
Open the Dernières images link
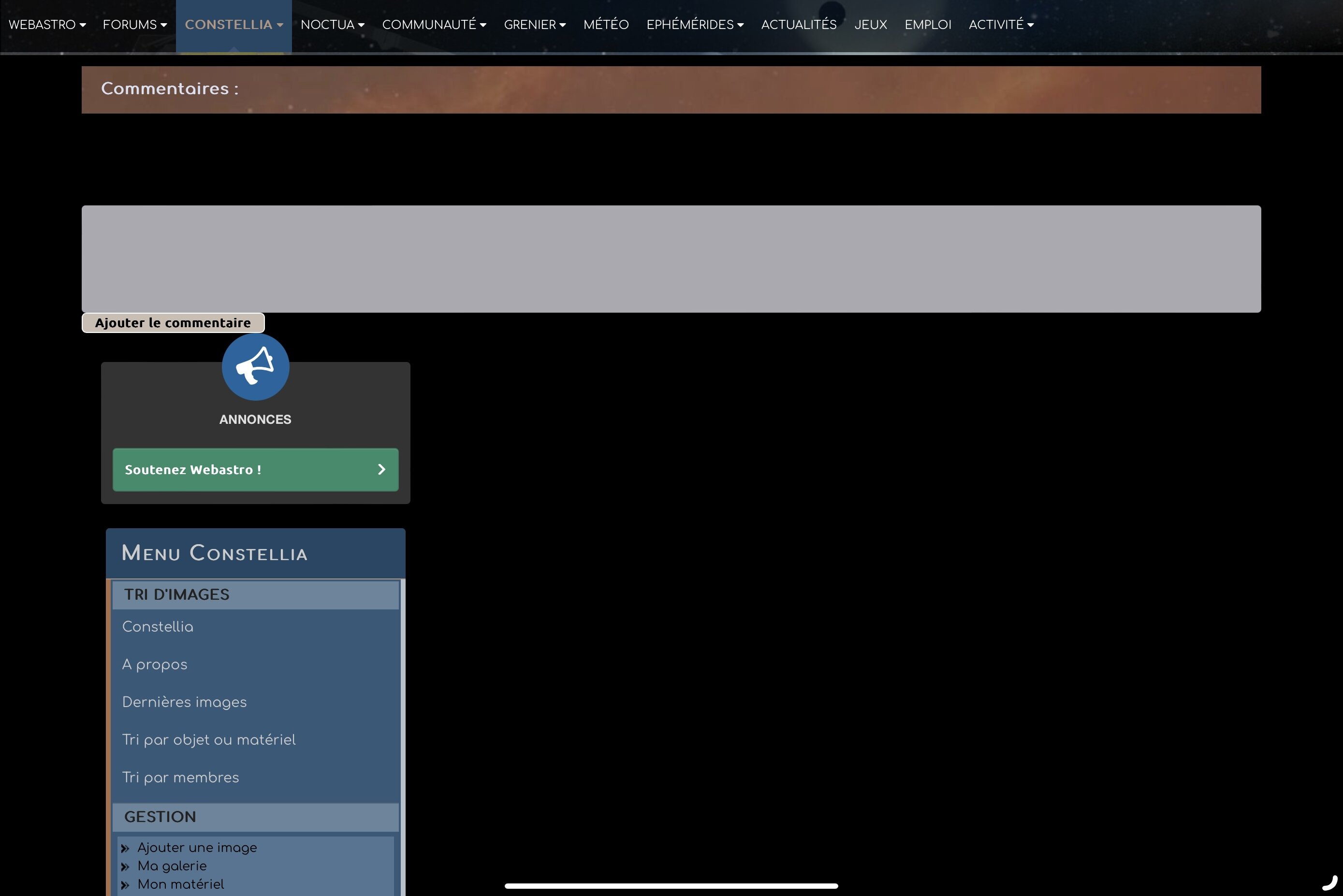coord(185,702)
